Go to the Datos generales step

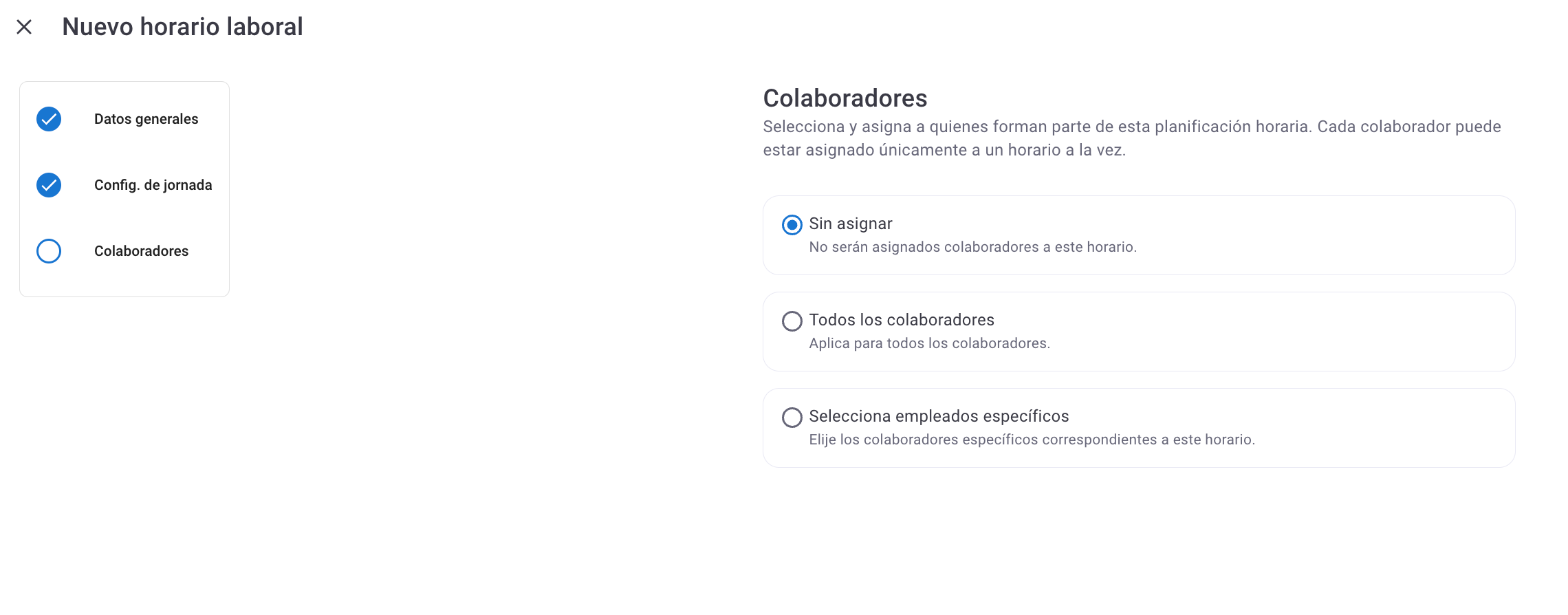146,119
